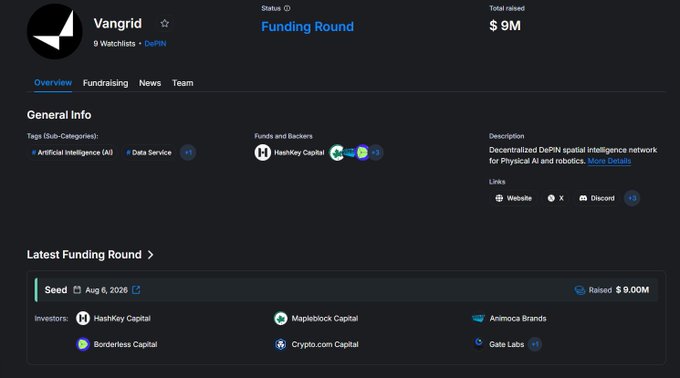This screenshot has height=378, width=680.
Task: Open Borderless Capital investor name
Action: (125, 344)
